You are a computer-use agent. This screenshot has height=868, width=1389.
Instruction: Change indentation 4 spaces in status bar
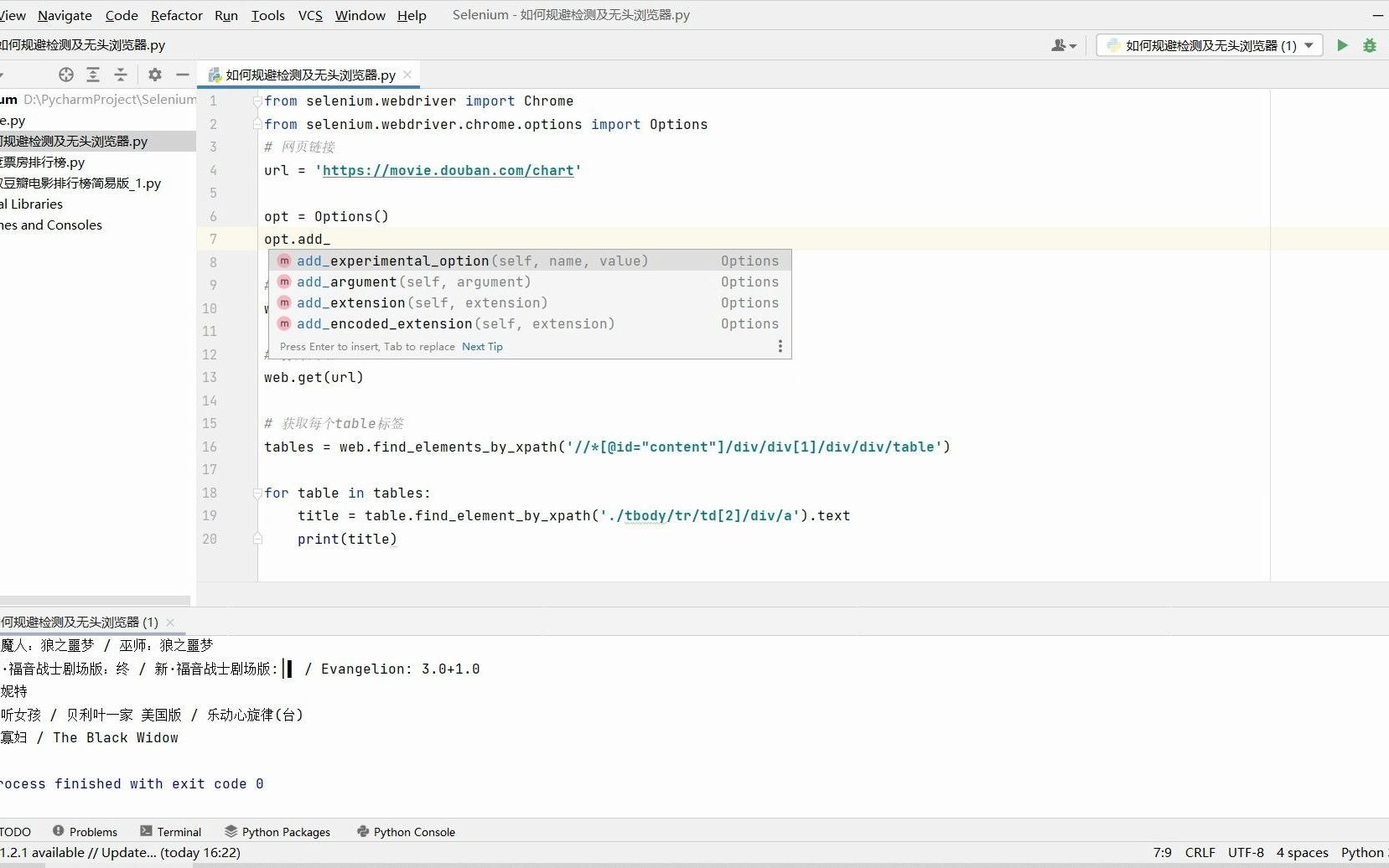click(x=1302, y=852)
